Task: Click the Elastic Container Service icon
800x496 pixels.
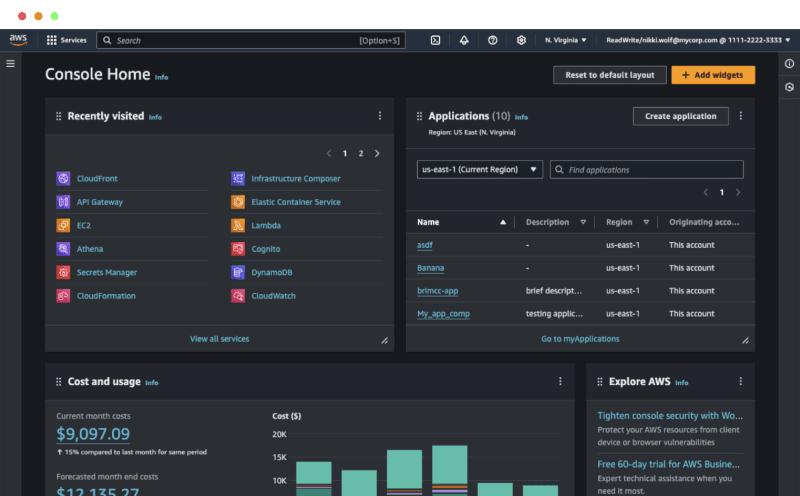Action: 238,202
